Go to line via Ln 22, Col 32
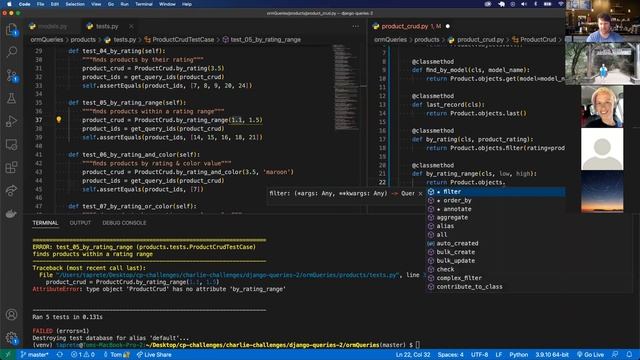Screen dimensions: 640x360 click(x=413, y=355)
